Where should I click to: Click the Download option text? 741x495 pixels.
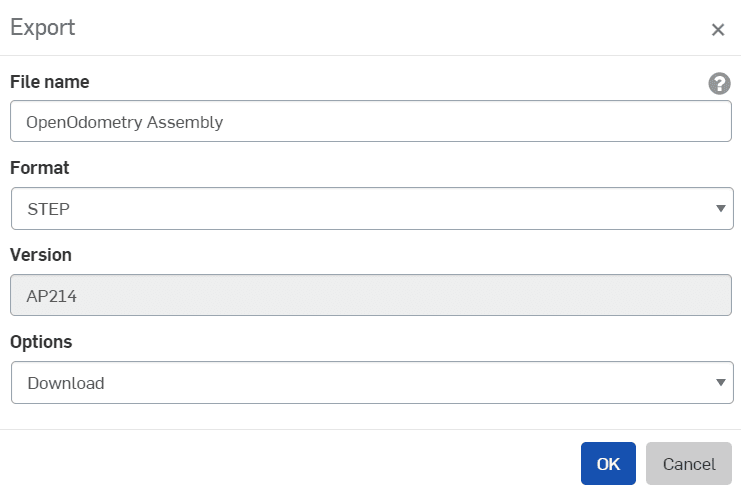pyautogui.click(x=66, y=383)
